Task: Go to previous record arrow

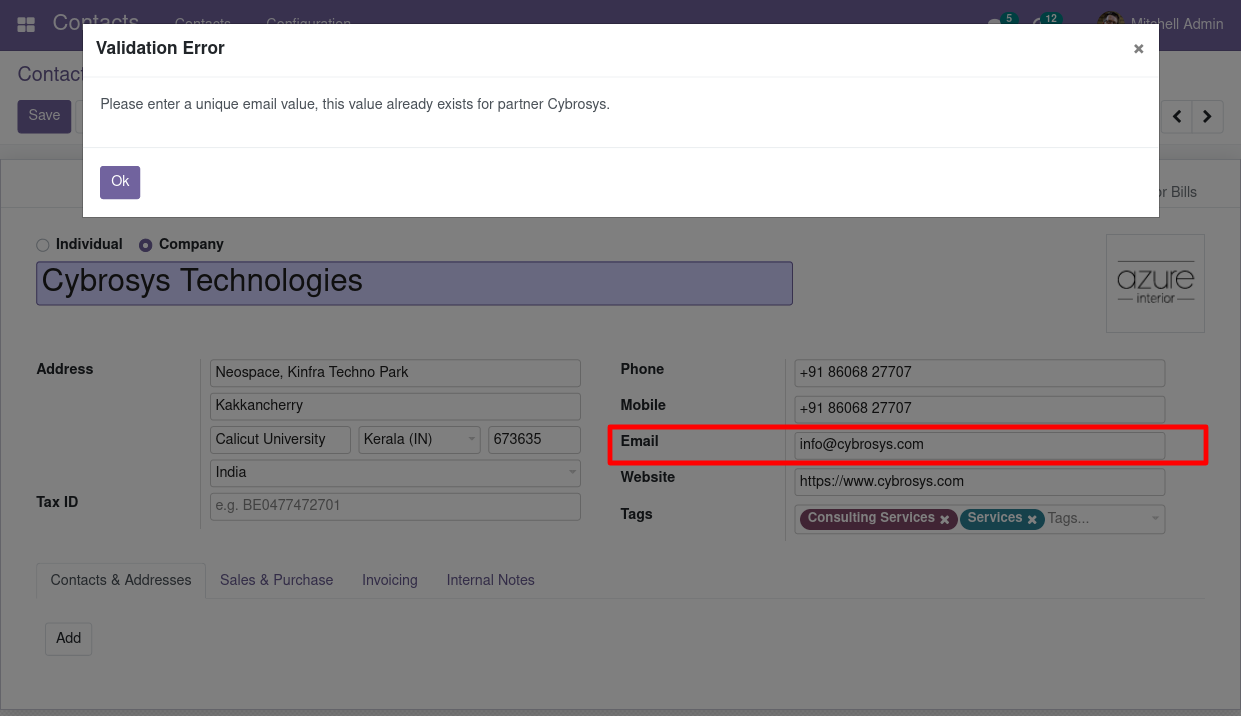Action: tap(1177, 117)
